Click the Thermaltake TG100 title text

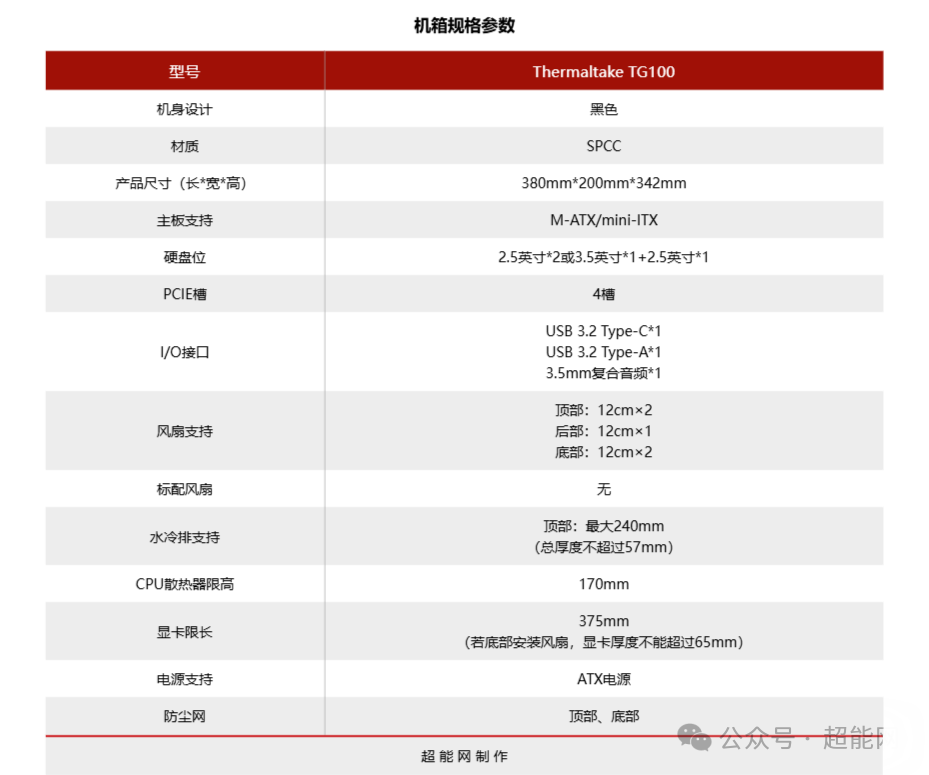[602, 71]
